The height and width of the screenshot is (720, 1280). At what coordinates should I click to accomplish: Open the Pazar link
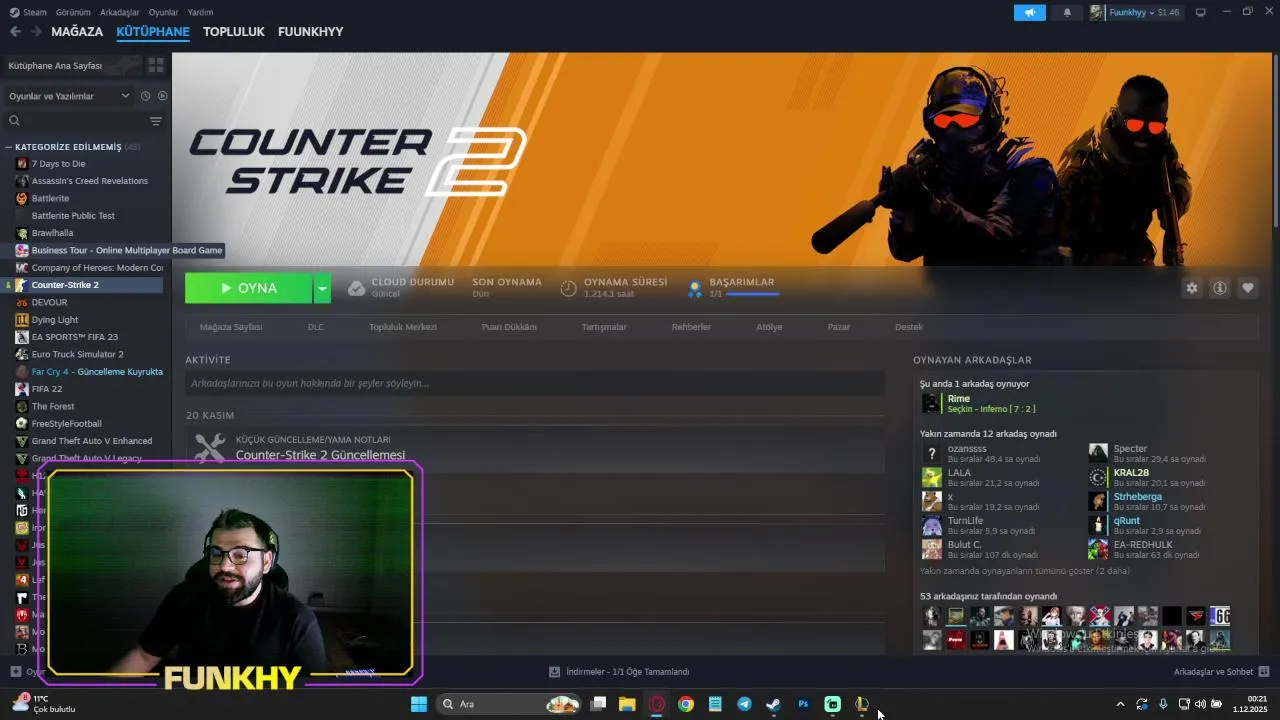(x=839, y=327)
